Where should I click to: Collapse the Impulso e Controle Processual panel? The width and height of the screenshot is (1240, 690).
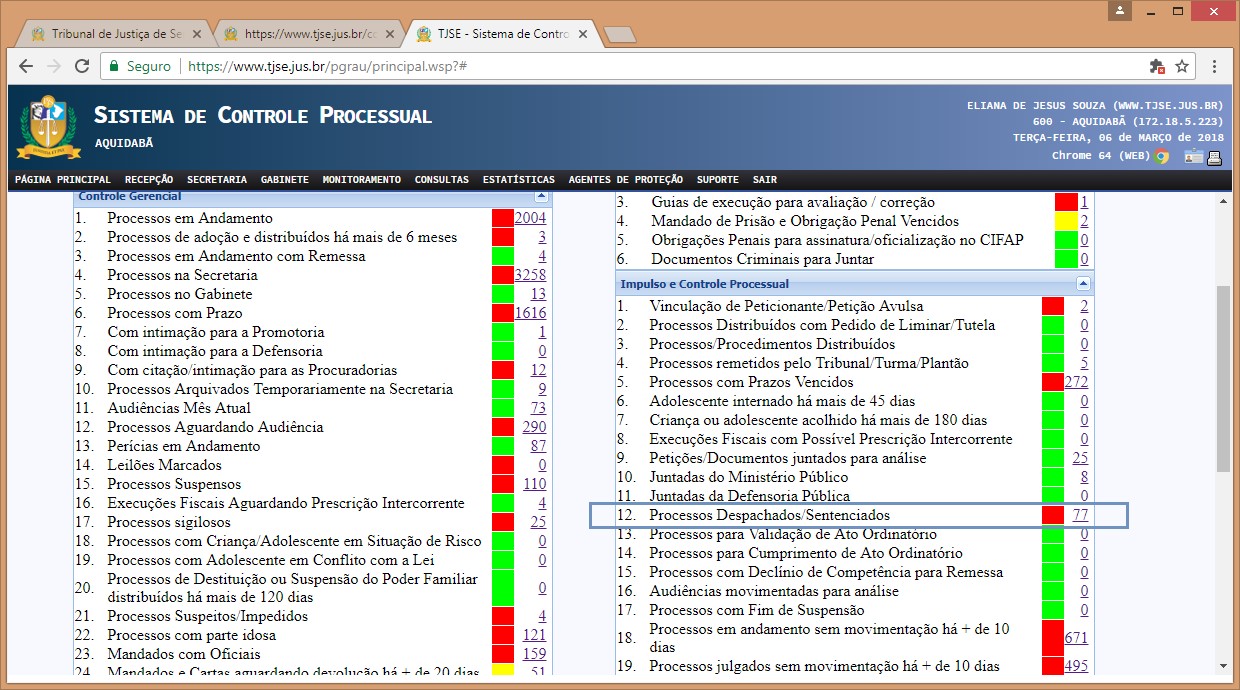[1083, 284]
